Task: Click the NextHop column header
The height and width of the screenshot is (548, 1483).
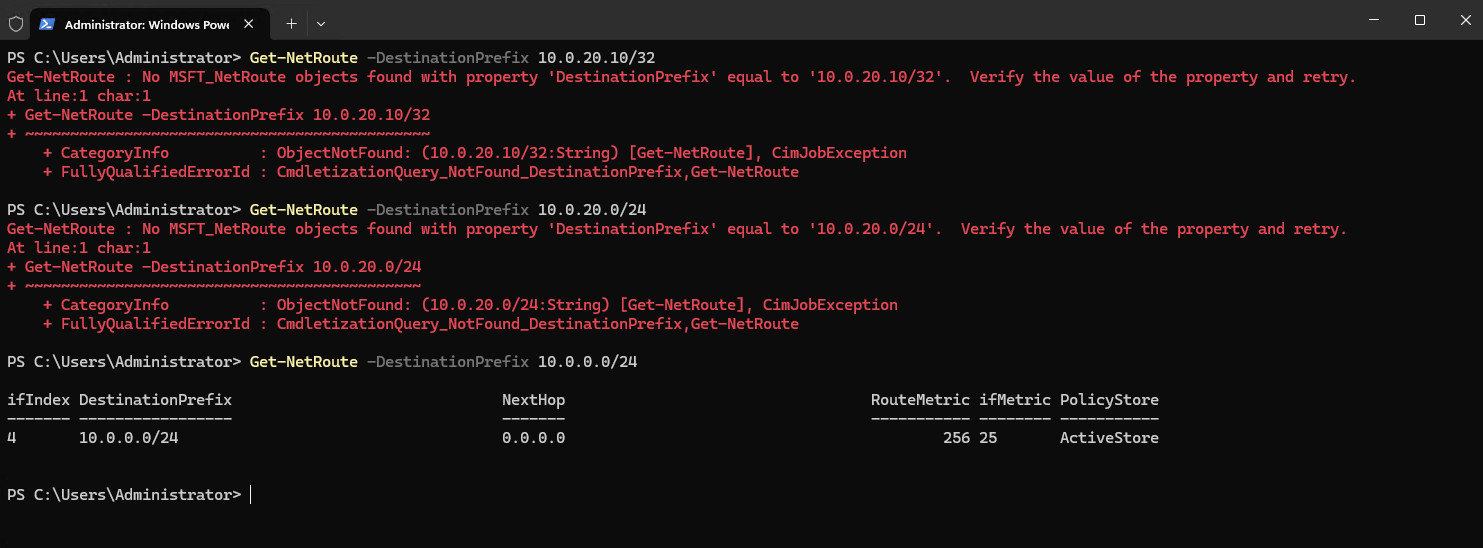Action: coord(533,400)
